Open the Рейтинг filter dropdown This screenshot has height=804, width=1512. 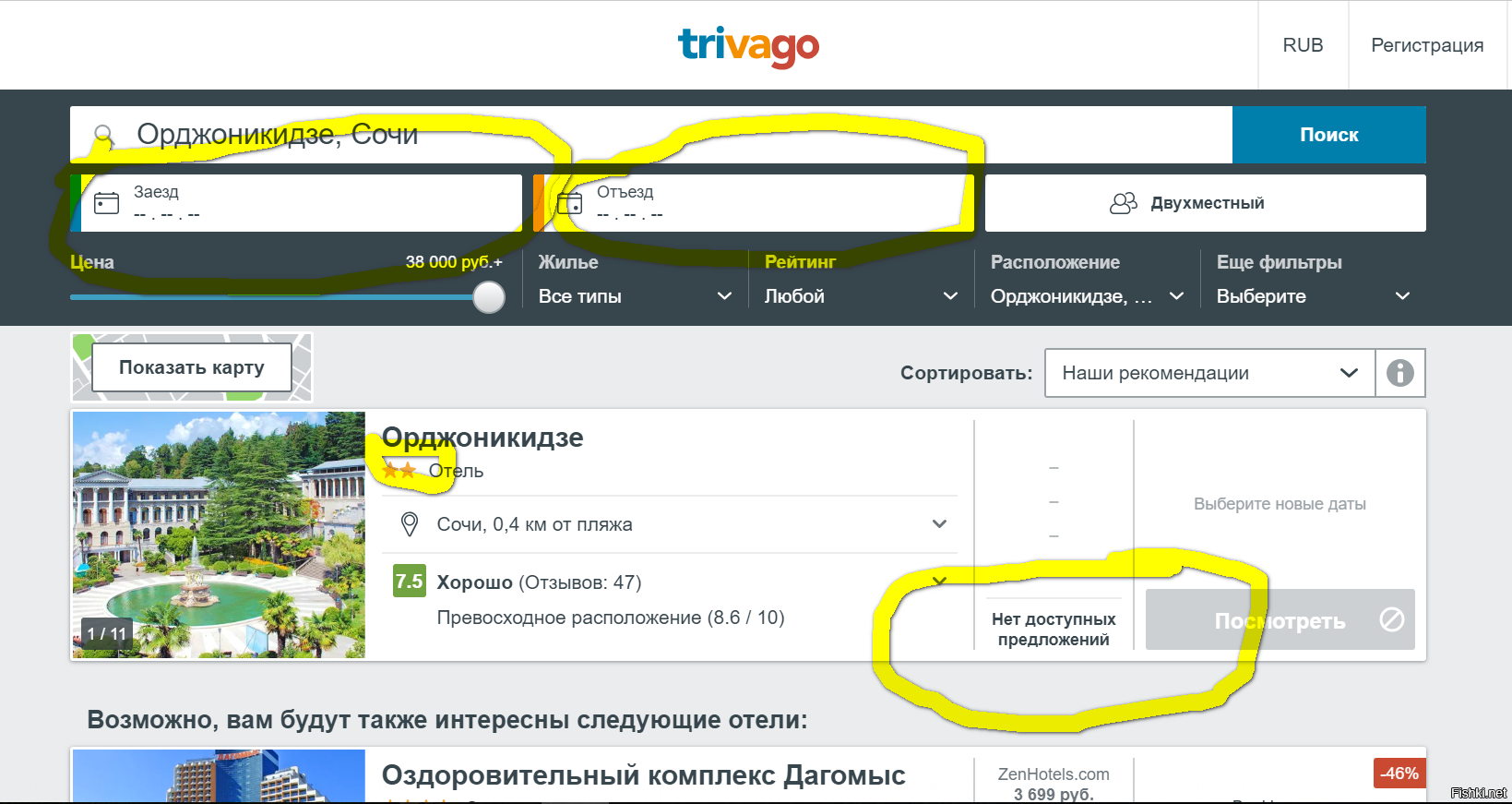[860, 296]
